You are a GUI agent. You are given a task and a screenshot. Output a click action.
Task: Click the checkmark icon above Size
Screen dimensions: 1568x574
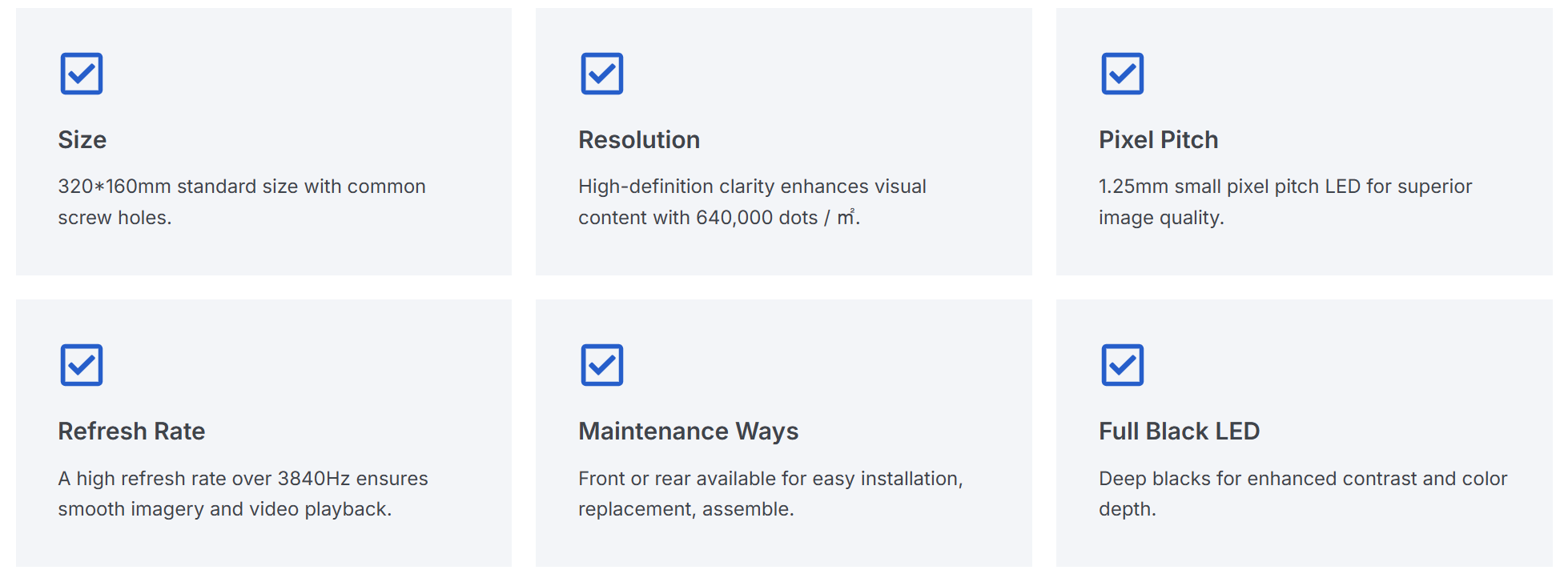(82, 74)
